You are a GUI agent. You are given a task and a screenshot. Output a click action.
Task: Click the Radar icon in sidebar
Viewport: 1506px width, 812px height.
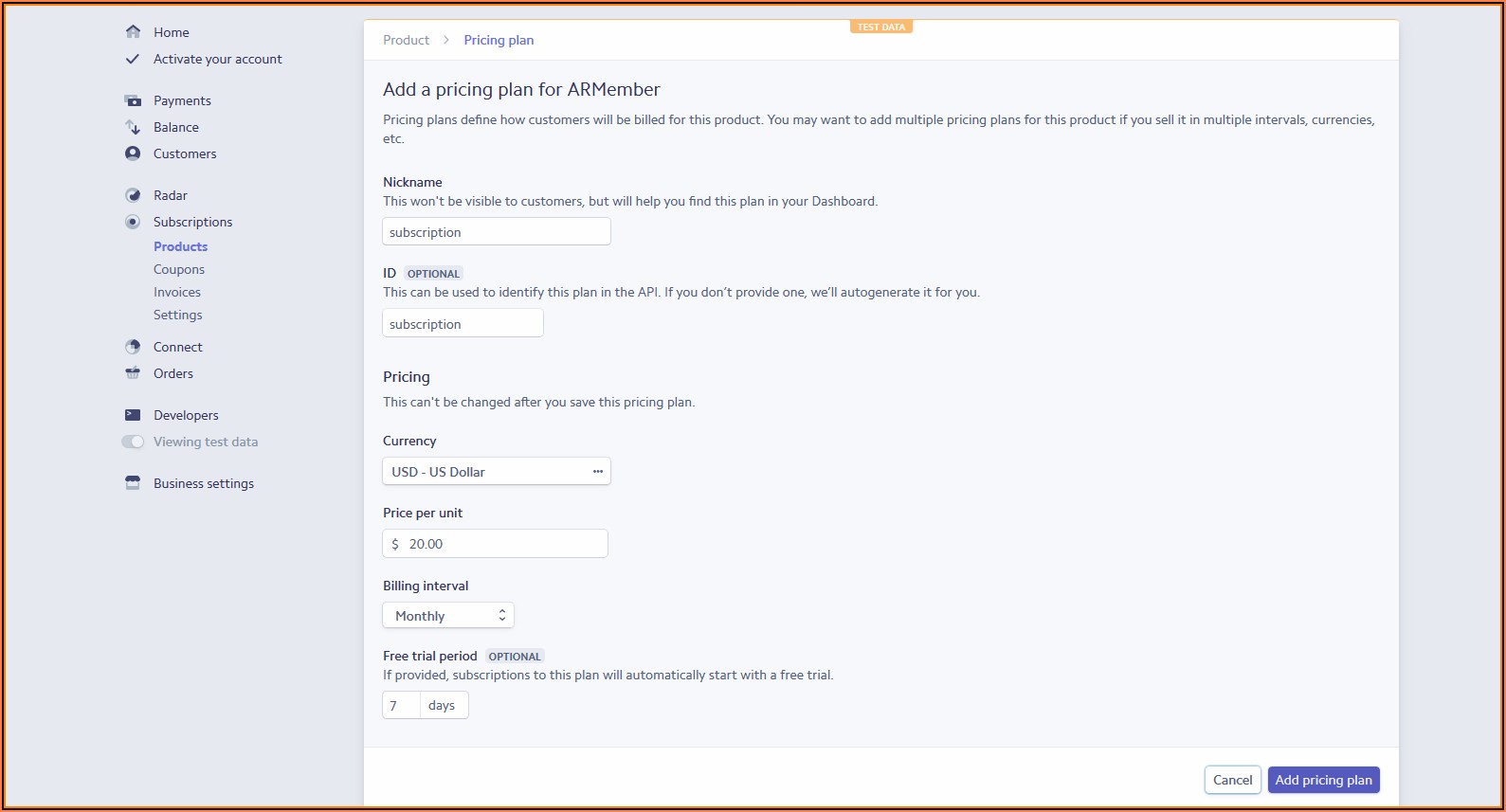coord(133,195)
